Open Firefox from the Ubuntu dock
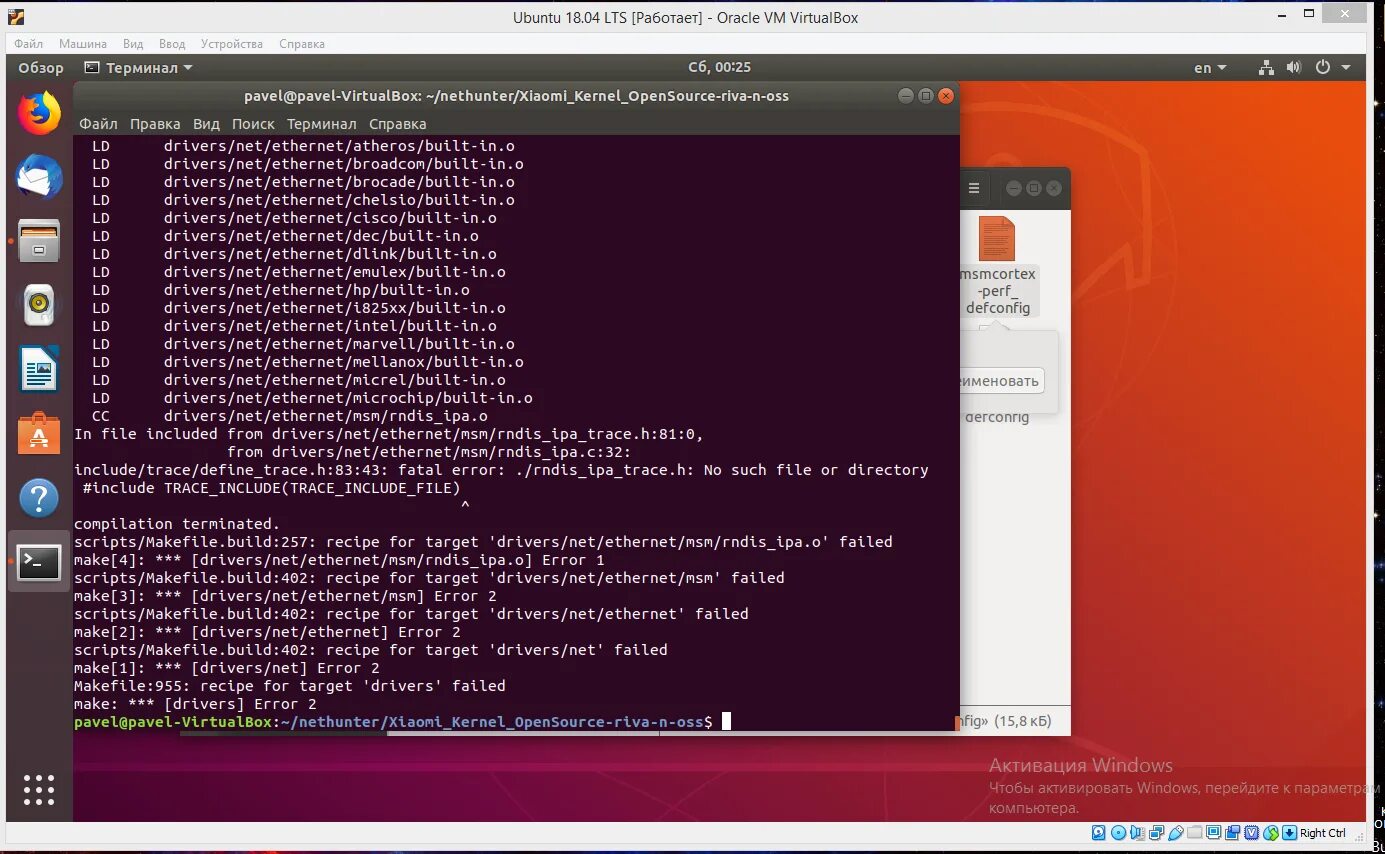The height and width of the screenshot is (854, 1385). 39,112
